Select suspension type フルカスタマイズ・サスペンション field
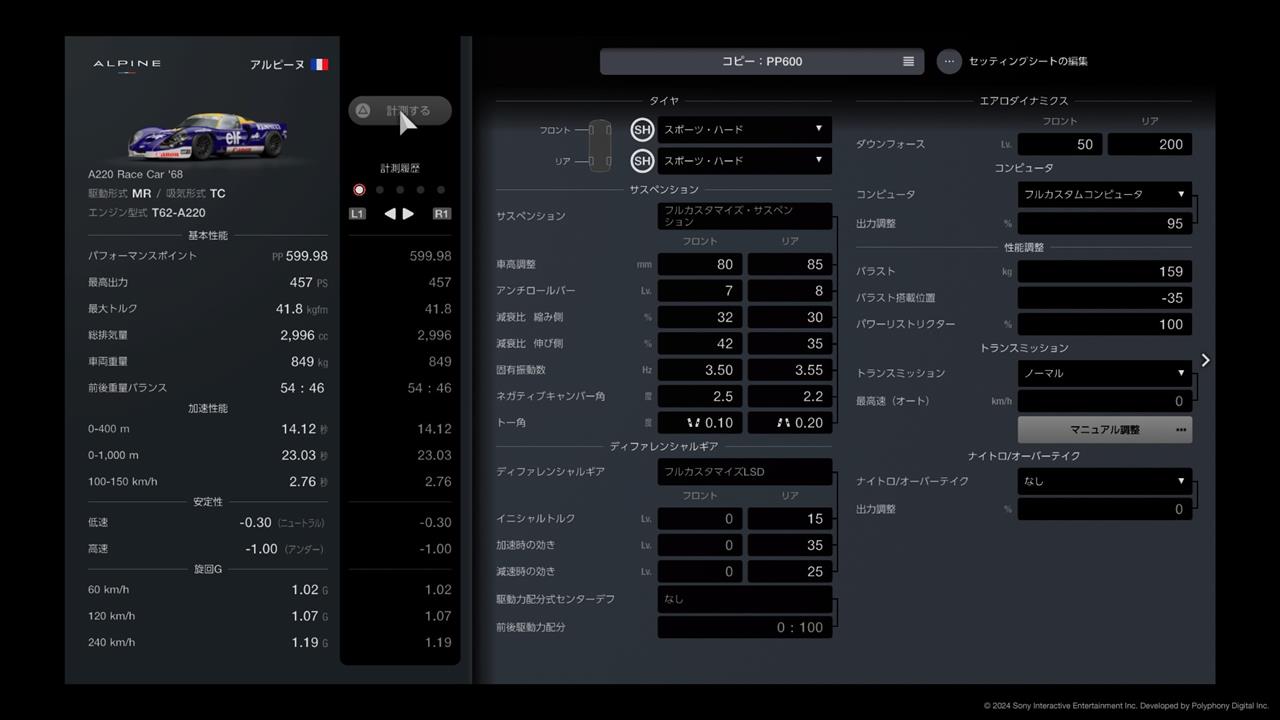1280x720 pixels. 745,216
